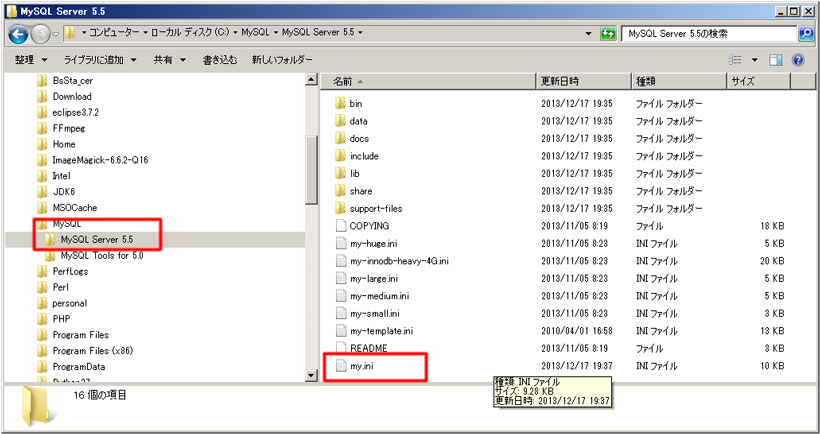The image size is (820, 434).
Task: Select personal folder in the tree
Action: [x=70, y=303]
